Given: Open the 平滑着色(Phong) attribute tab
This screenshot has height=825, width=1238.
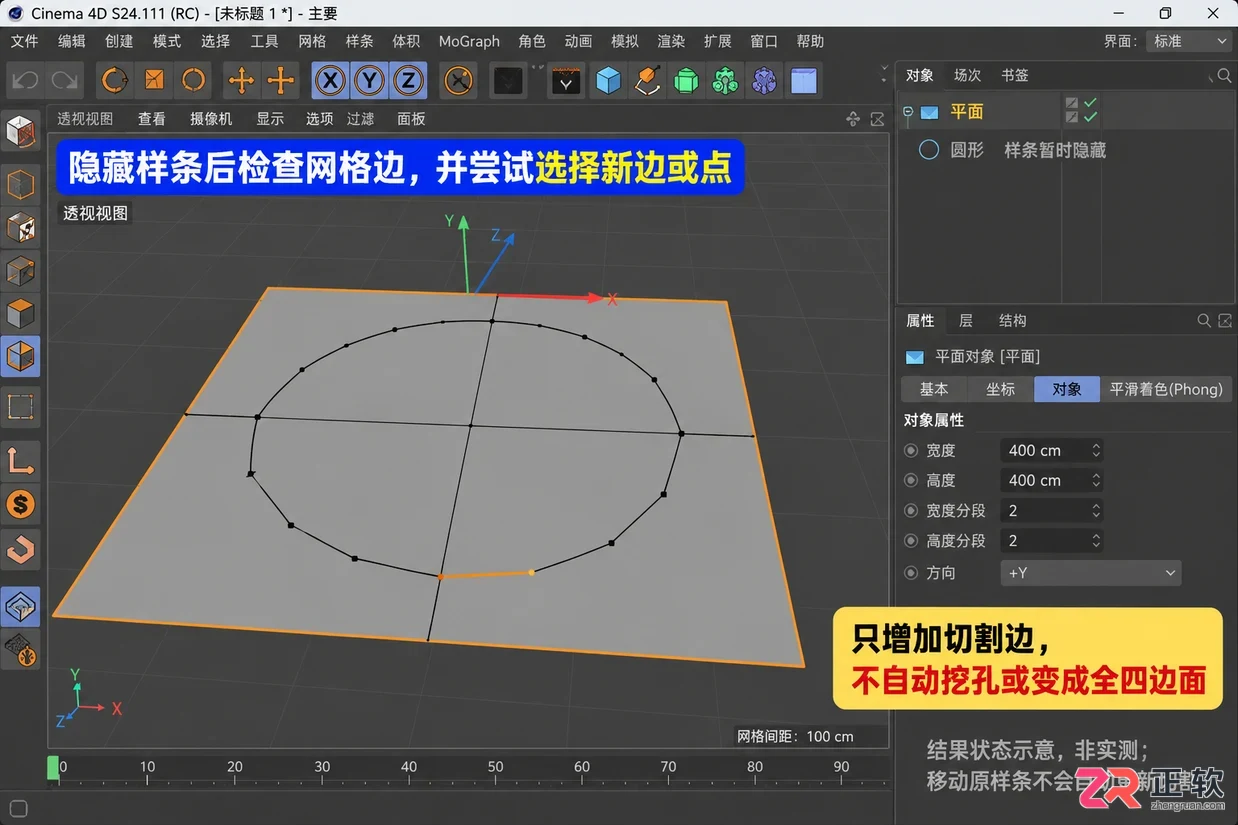Looking at the screenshot, I should (1166, 389).
